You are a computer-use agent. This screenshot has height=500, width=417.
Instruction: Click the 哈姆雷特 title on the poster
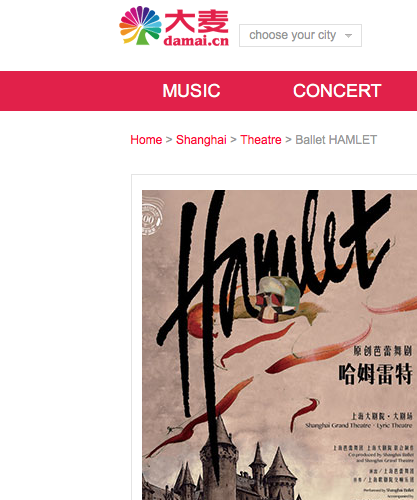[376, 374]
